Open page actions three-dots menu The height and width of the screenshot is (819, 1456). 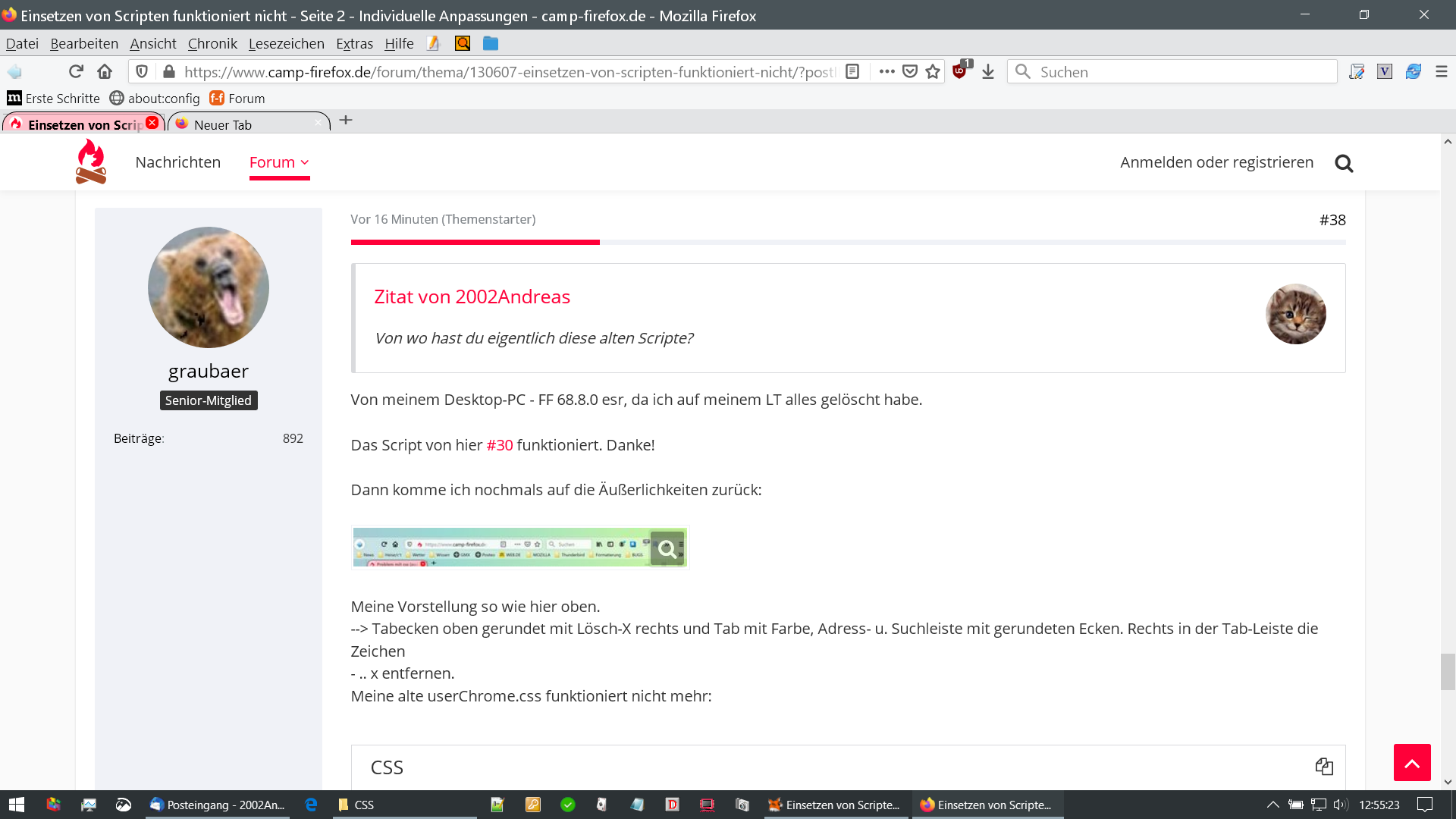pyautogui.click(x=886, y=71)
